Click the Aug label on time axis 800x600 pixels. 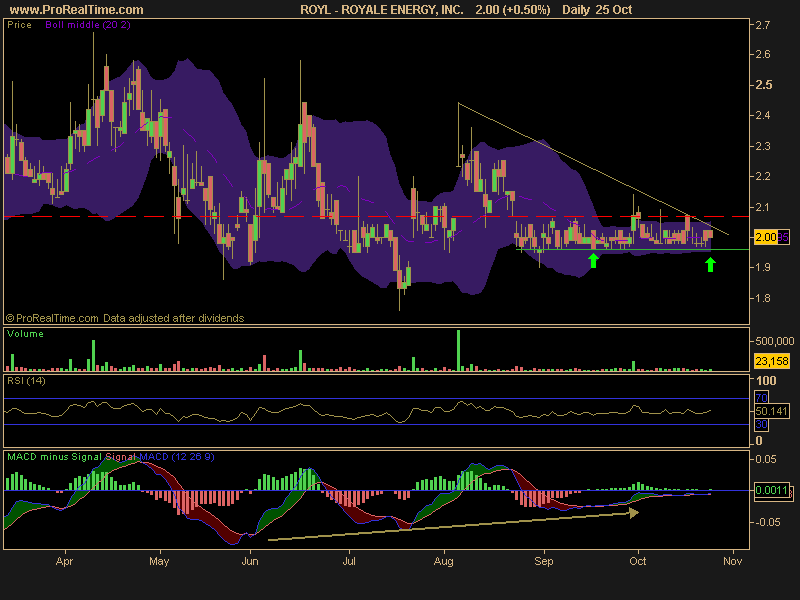point(443,562)
